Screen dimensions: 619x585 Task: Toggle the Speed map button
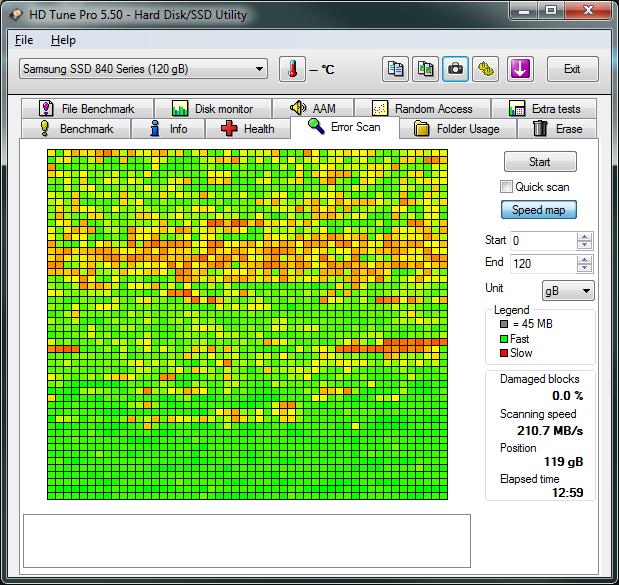pyautogui.click(x=538, y=210)
